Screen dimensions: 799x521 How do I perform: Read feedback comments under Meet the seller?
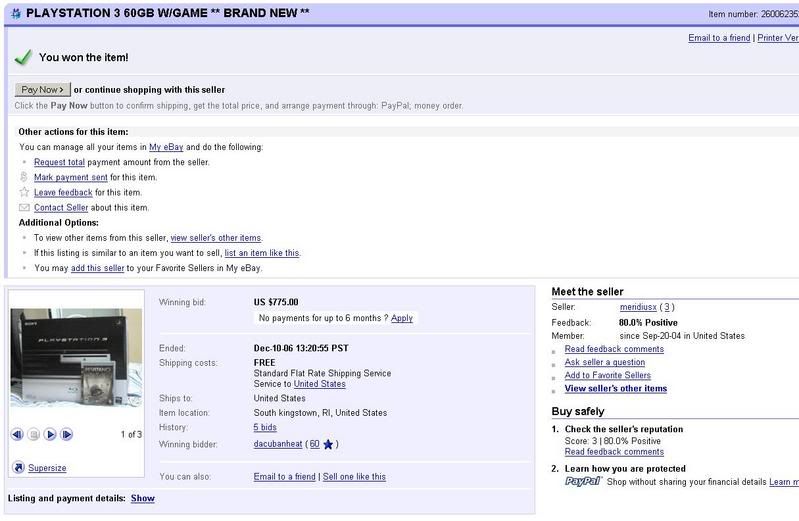click(614, 349)
